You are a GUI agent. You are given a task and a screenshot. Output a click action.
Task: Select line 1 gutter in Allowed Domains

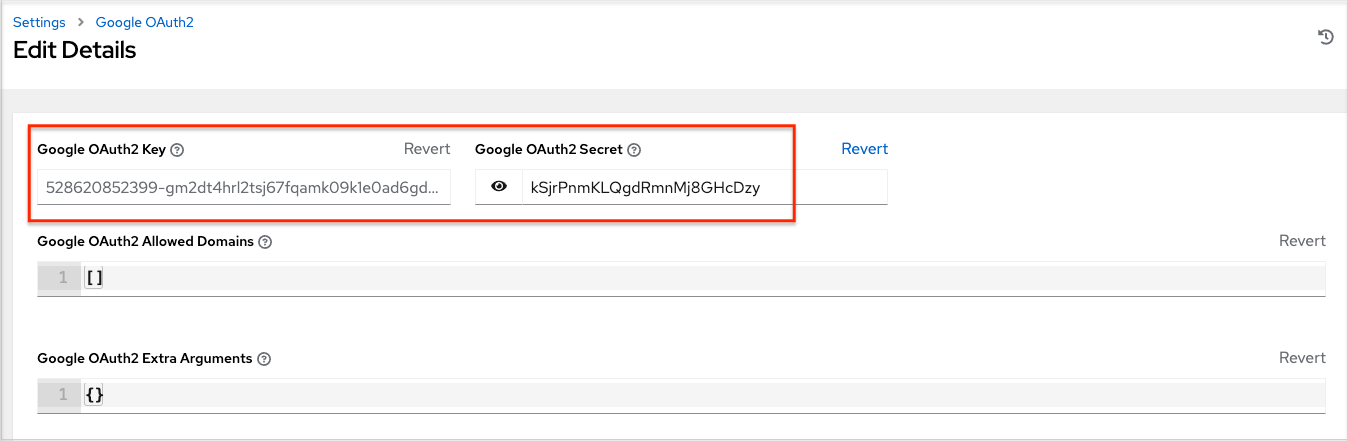coord(60,278)
